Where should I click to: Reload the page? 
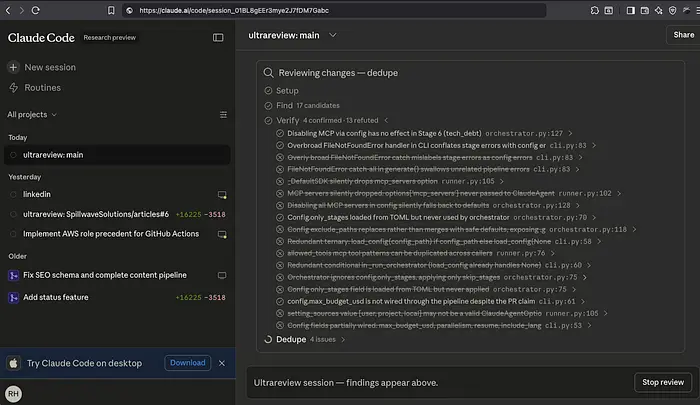36,10
